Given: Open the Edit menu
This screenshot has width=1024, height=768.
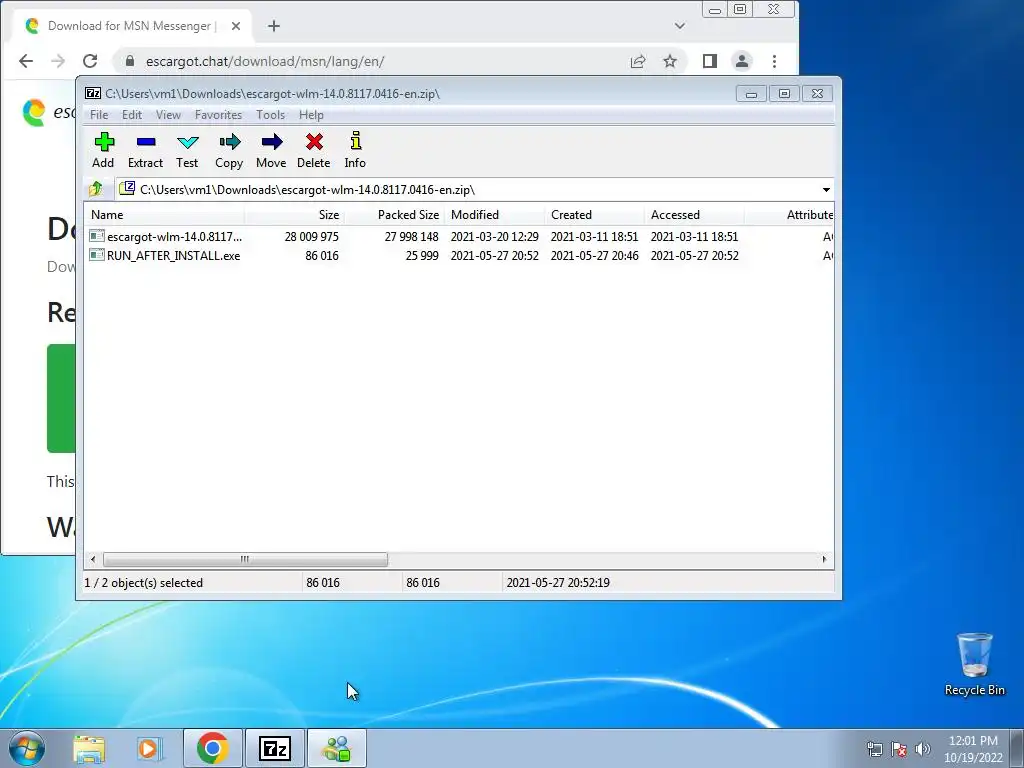Looking at the screenshot, I should (x=132, y=115).
